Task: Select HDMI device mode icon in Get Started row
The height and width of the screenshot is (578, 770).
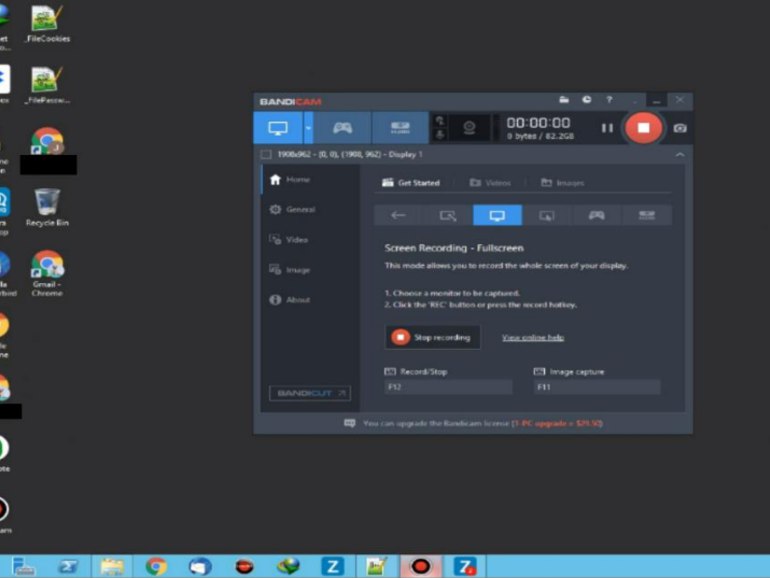Action: [647, 216]
